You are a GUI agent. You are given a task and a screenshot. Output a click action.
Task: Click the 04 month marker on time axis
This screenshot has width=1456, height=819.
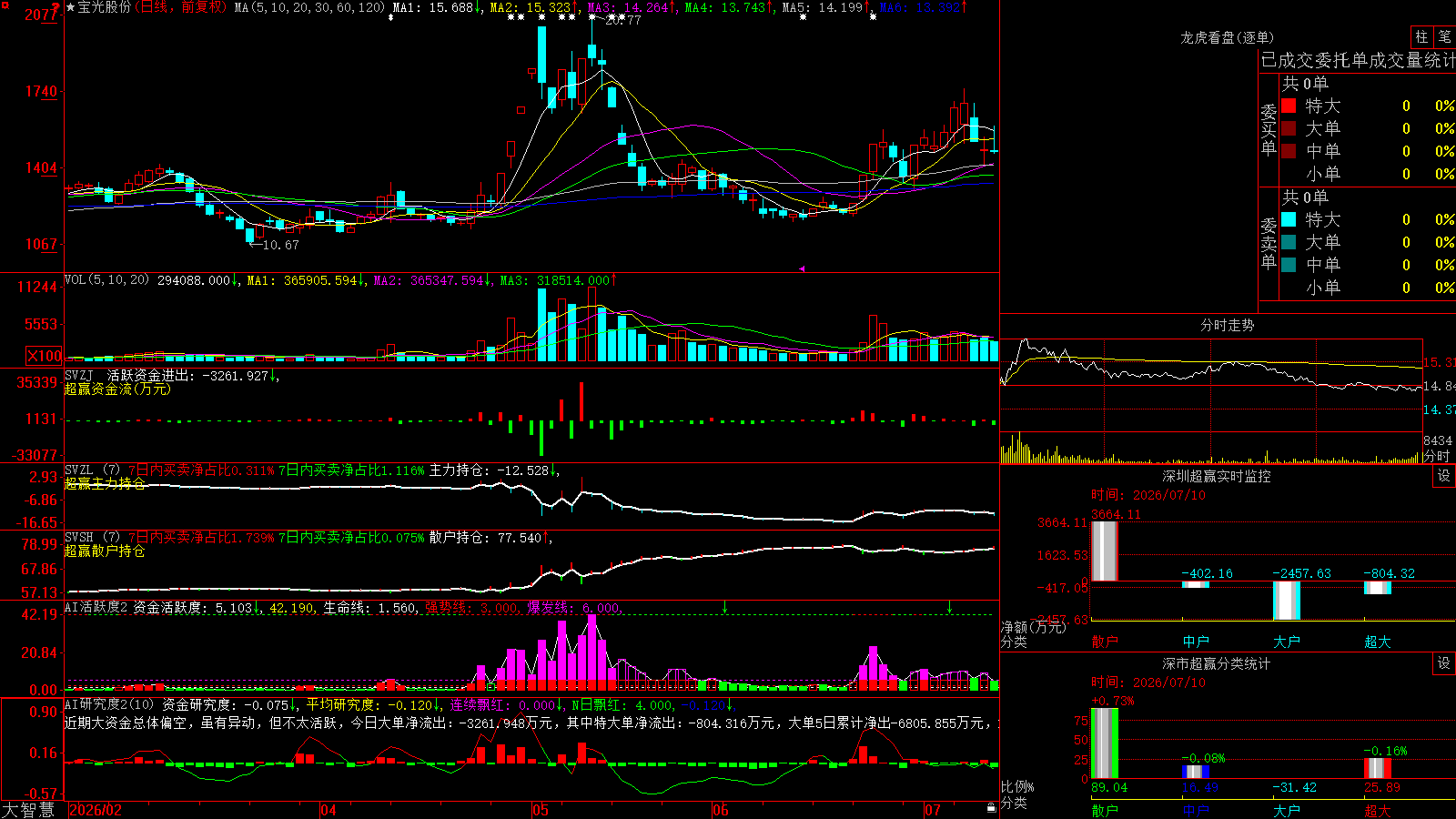click(x=329, y=810)
